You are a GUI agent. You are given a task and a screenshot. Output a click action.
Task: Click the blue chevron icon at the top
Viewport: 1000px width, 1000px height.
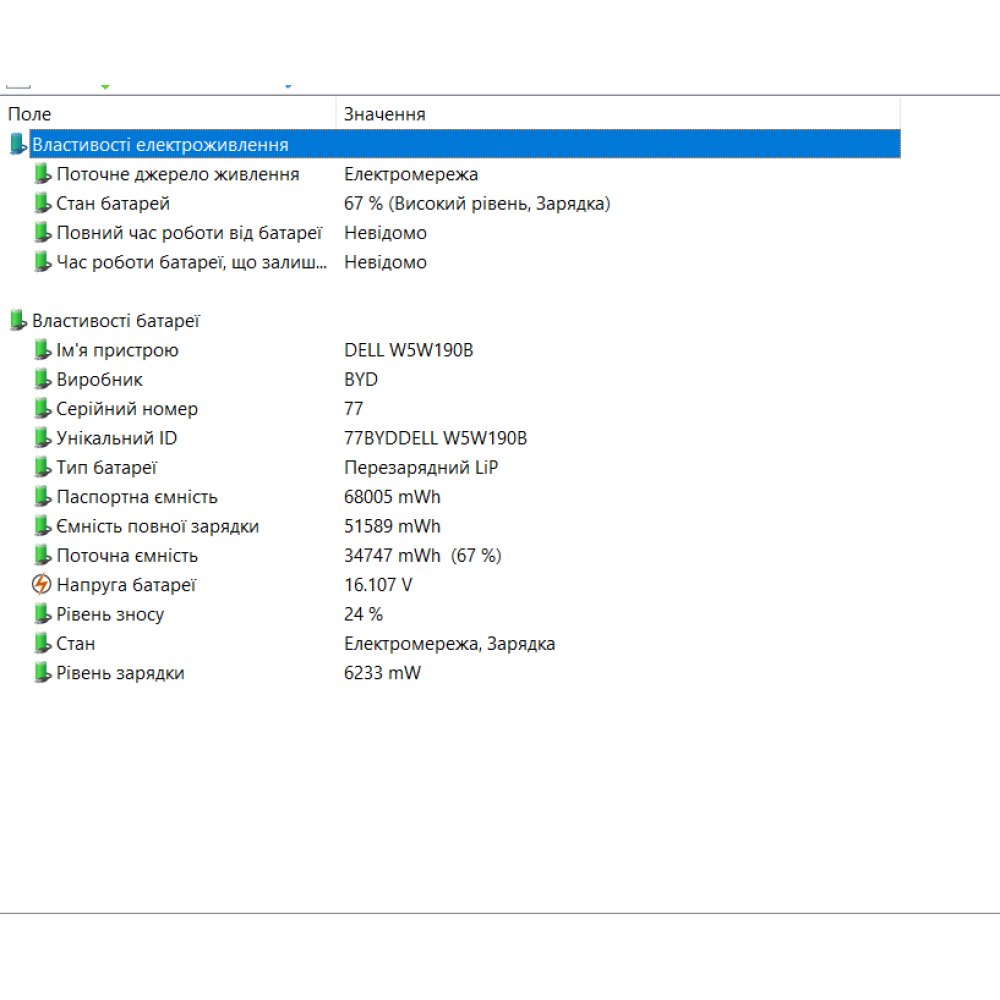coord(289,86)
